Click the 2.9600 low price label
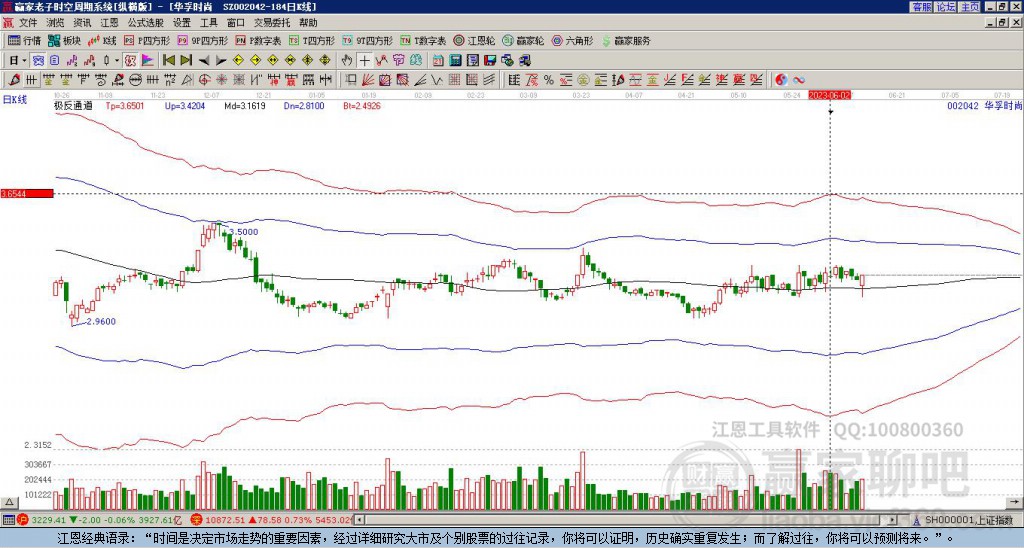The image size is (1024, 548). coord(101,321)
